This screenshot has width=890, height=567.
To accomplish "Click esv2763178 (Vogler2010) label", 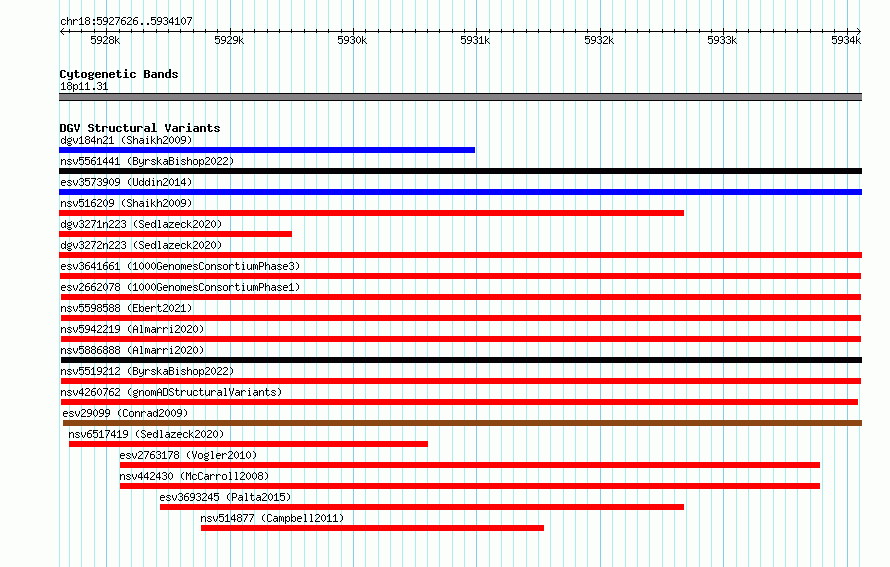I will point(188,455).
